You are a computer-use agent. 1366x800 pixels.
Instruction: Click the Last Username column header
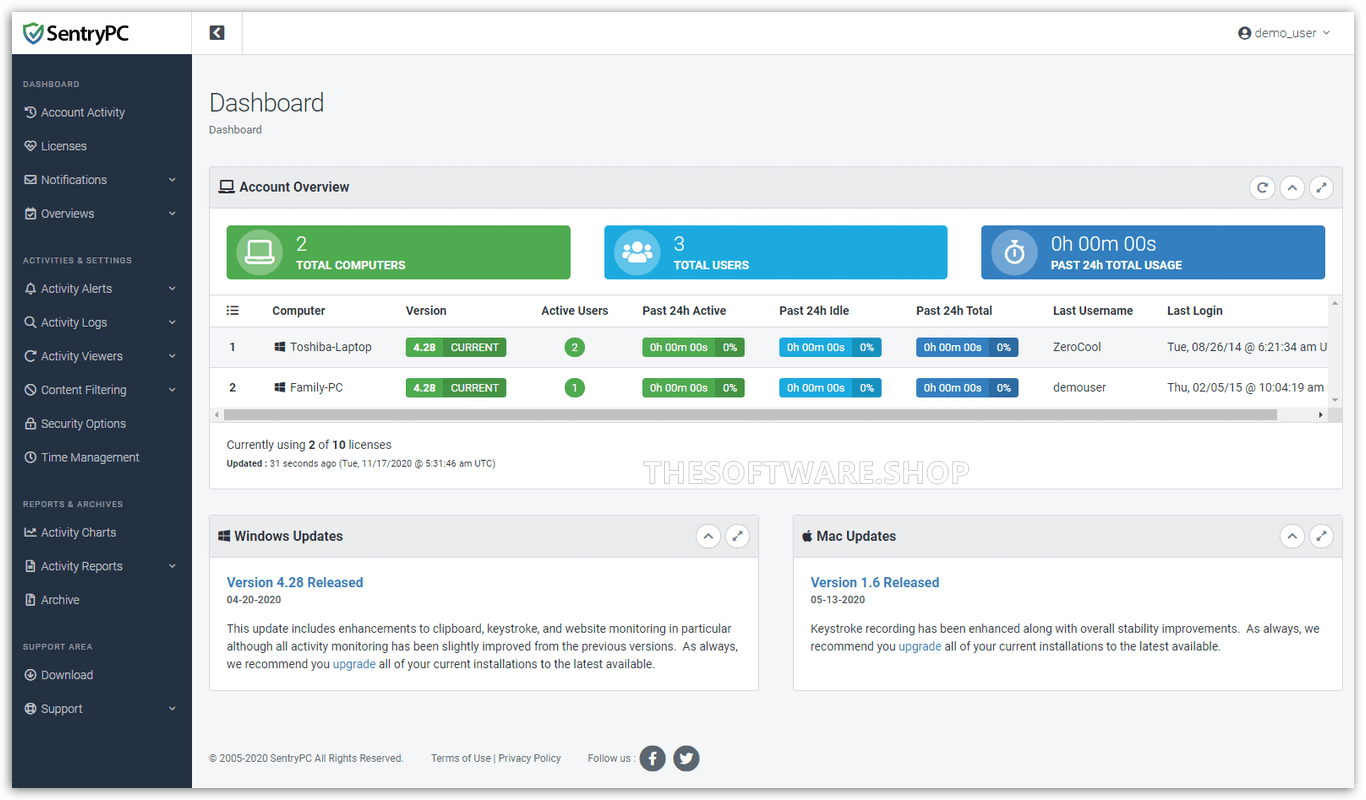(x=1093, y=311)
